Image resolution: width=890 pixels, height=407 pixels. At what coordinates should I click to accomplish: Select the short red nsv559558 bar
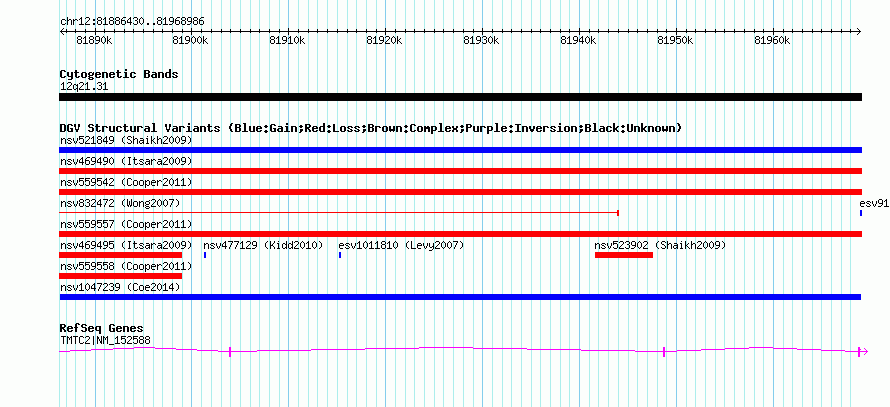[120, 276]
